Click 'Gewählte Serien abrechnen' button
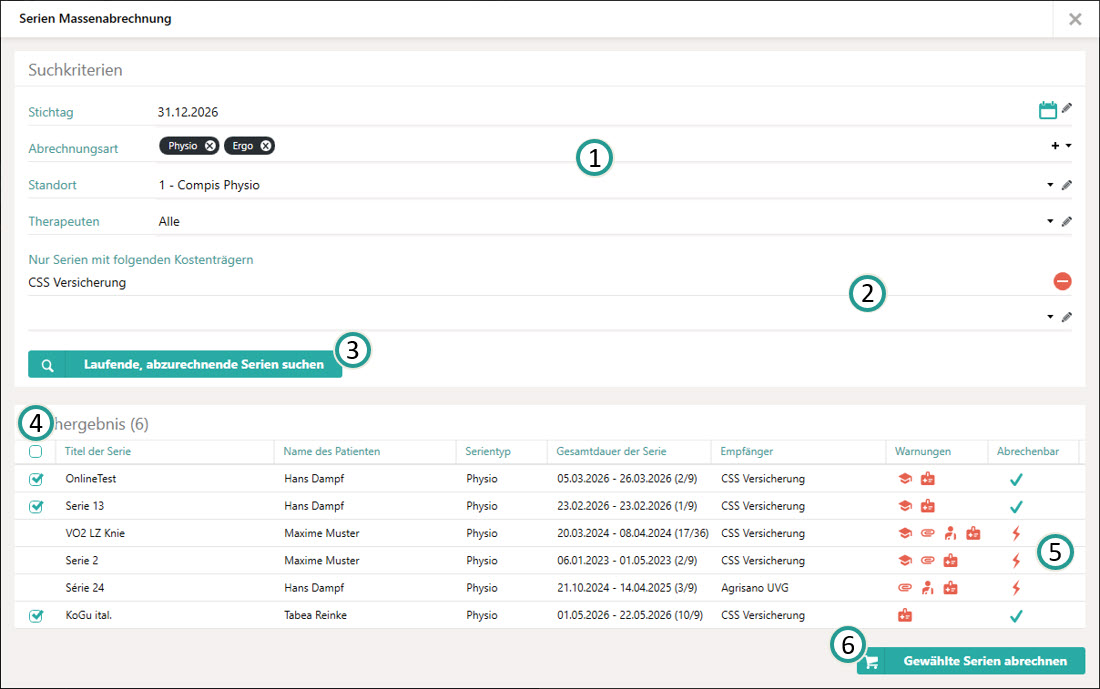 971,661
